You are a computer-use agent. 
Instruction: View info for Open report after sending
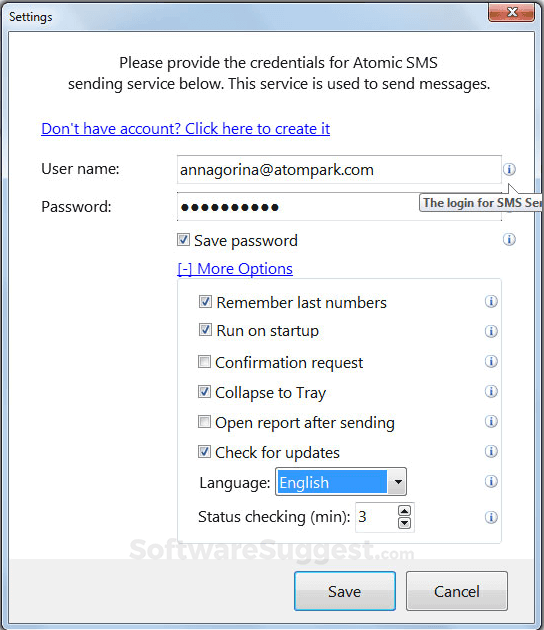pos(491,421)
